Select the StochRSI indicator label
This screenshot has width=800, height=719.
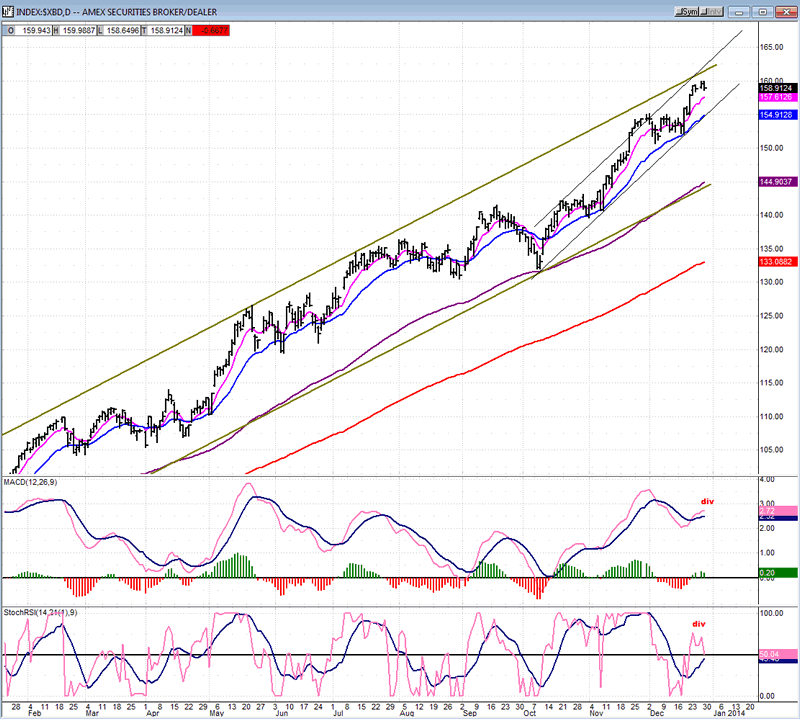(38, 609)
